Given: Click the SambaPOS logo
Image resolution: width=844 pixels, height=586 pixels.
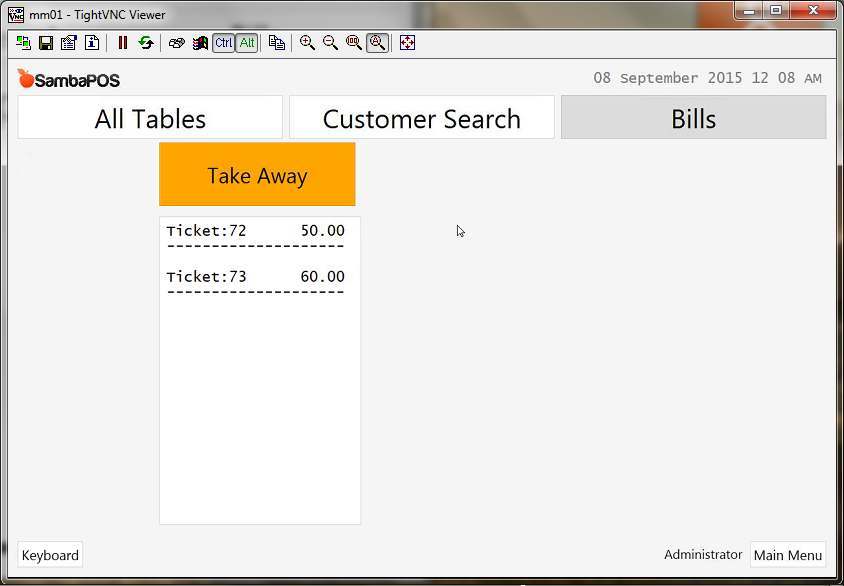Looking at the screenshot, I should click(x=68, y=79).
